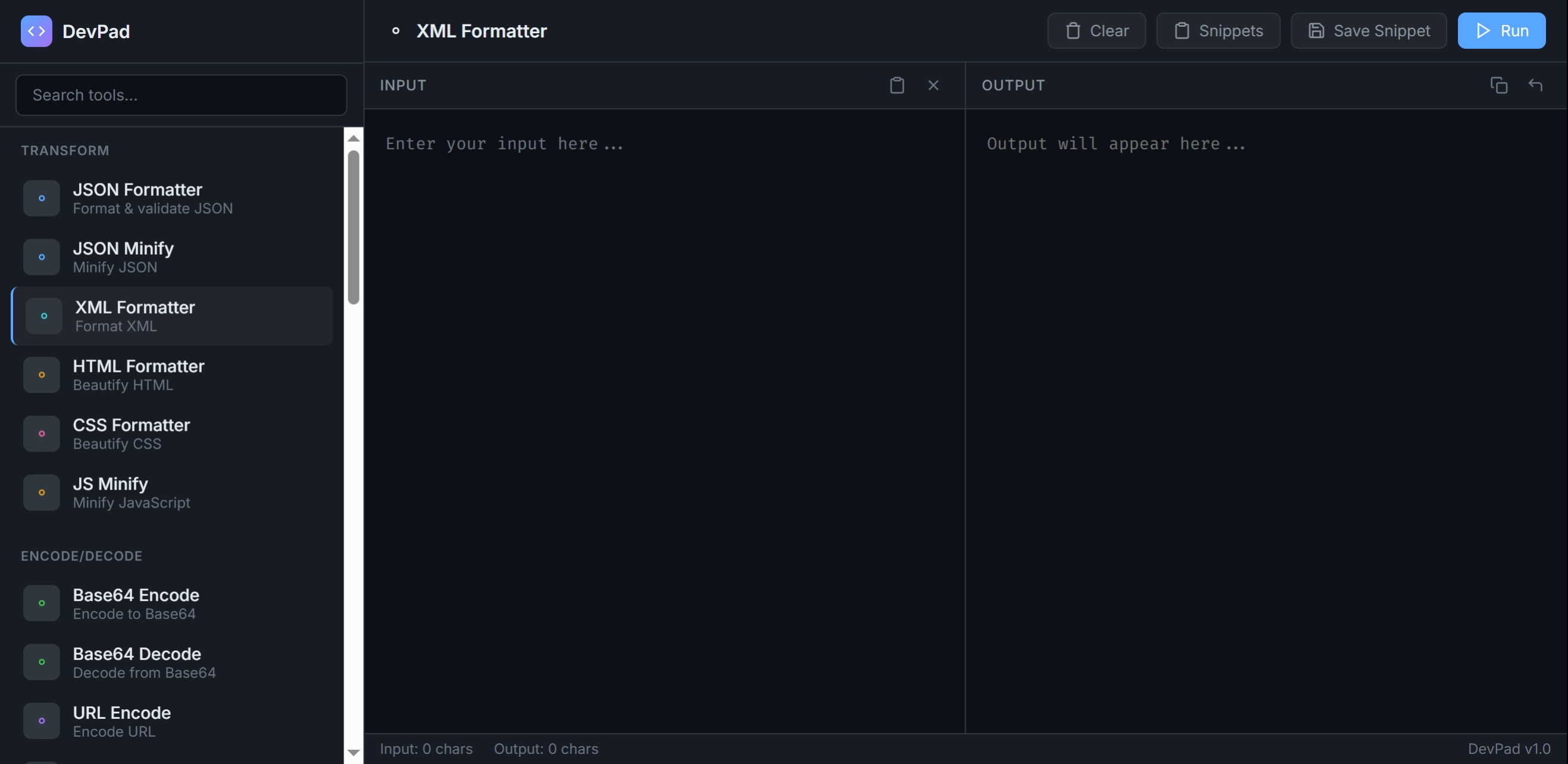Run the XML Formatter

click(x=1501, y=30)
